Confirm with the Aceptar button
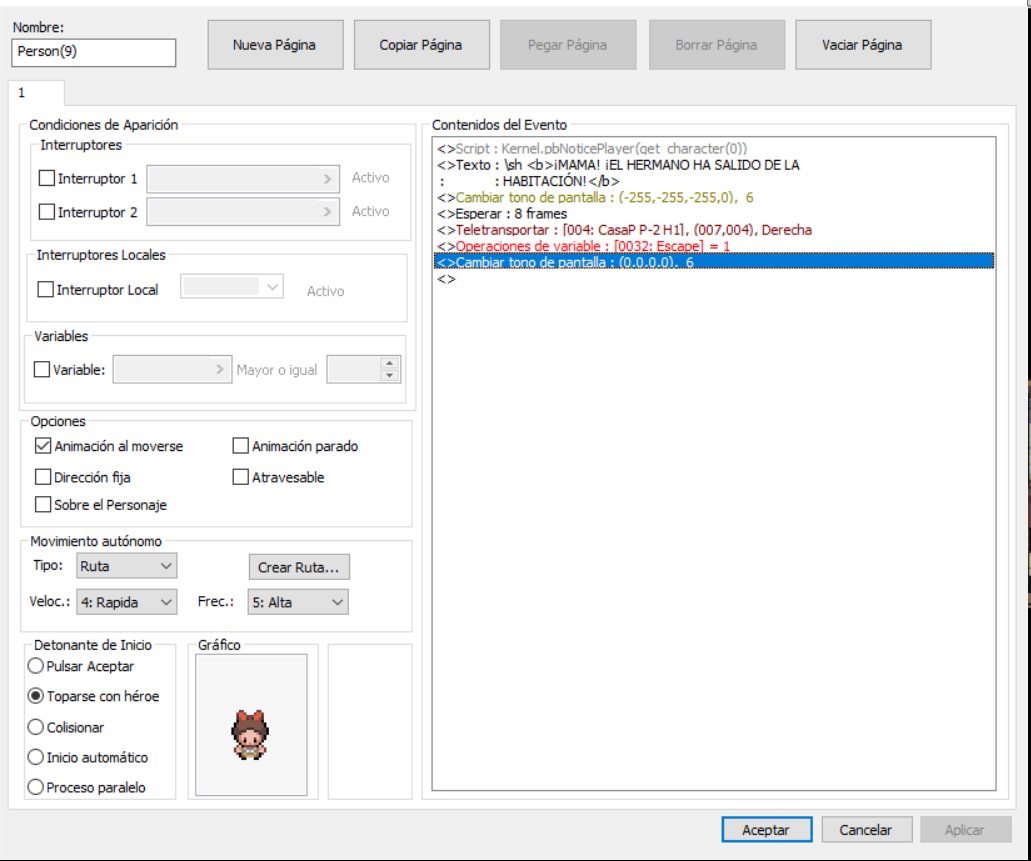The height and width of the screenshot is (861, 1031). (x=766, y=830)
